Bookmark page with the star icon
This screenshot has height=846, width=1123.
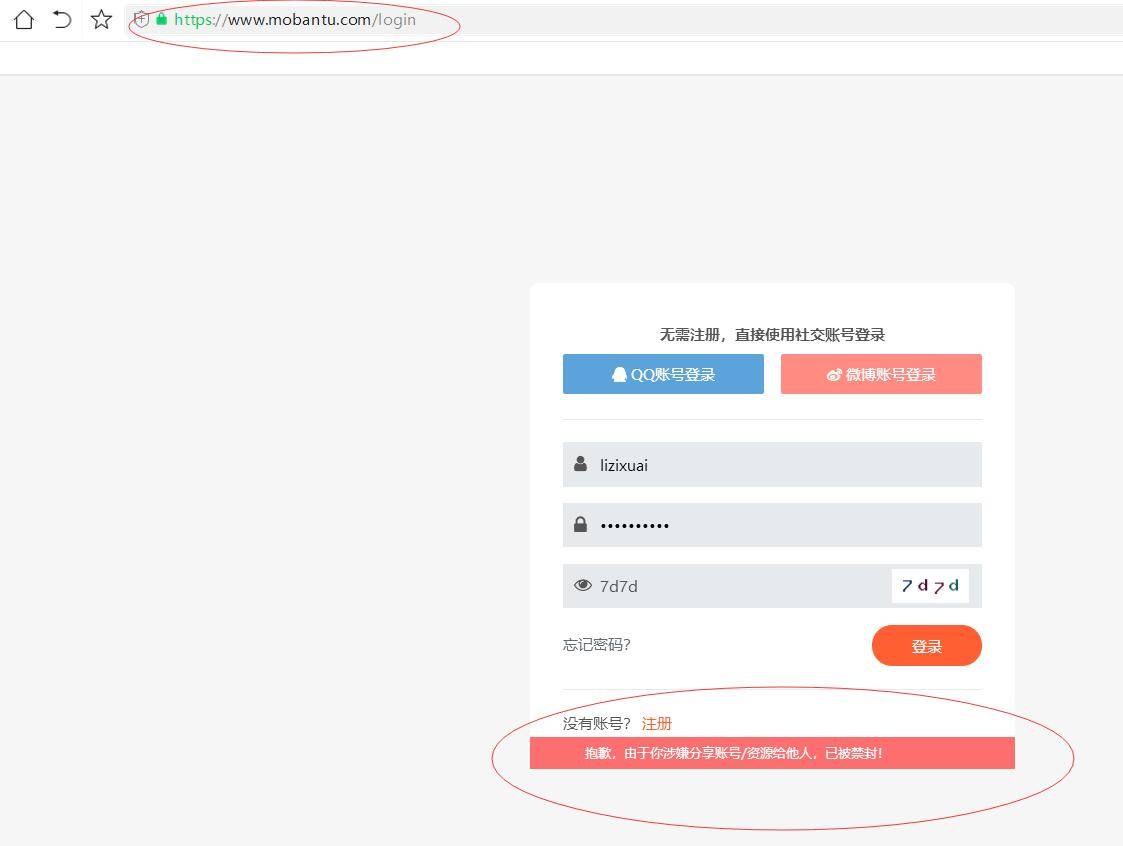point(101,19)
